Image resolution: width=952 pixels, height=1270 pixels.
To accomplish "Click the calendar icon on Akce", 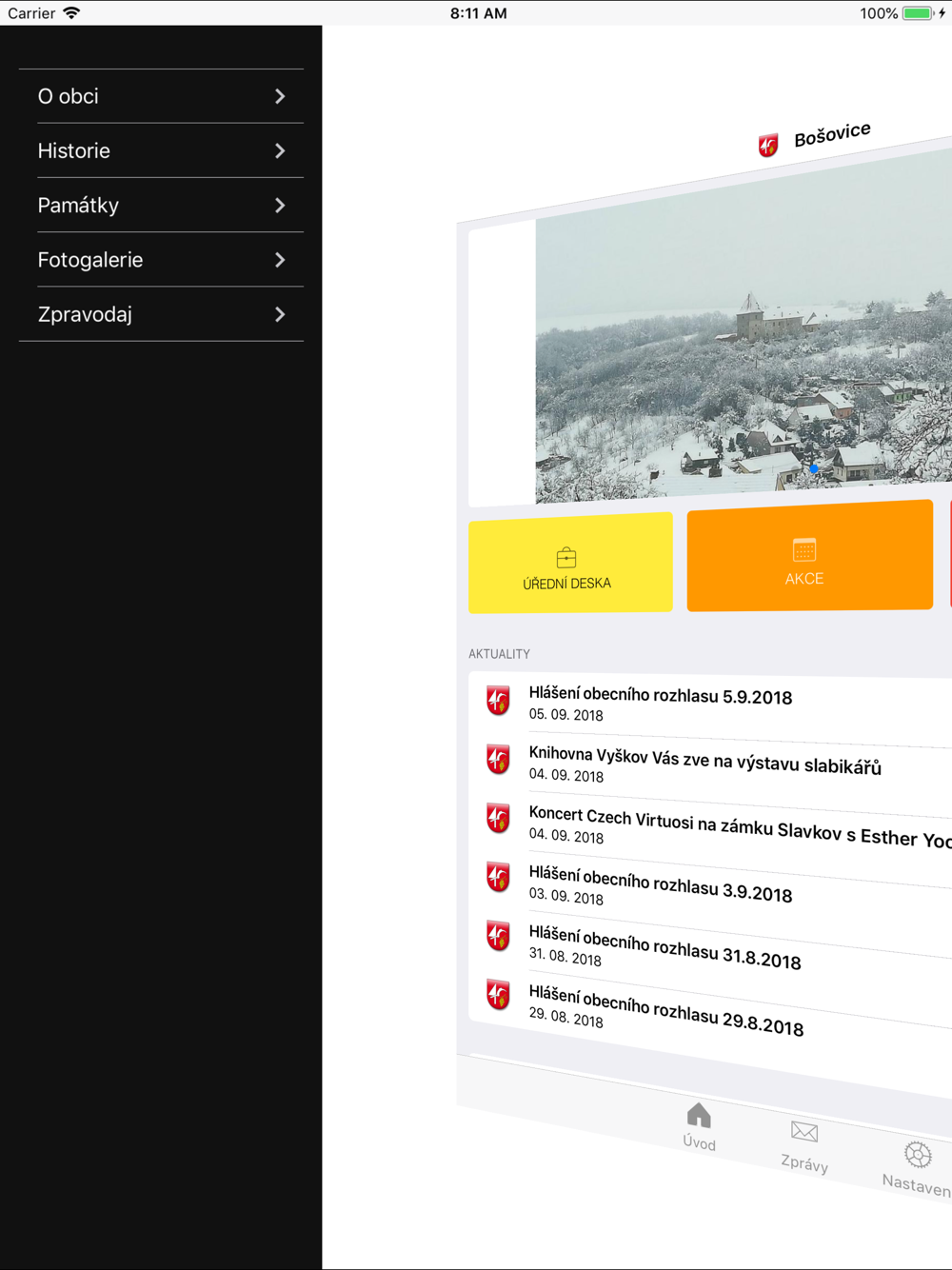I will click(x=804, y=549).
